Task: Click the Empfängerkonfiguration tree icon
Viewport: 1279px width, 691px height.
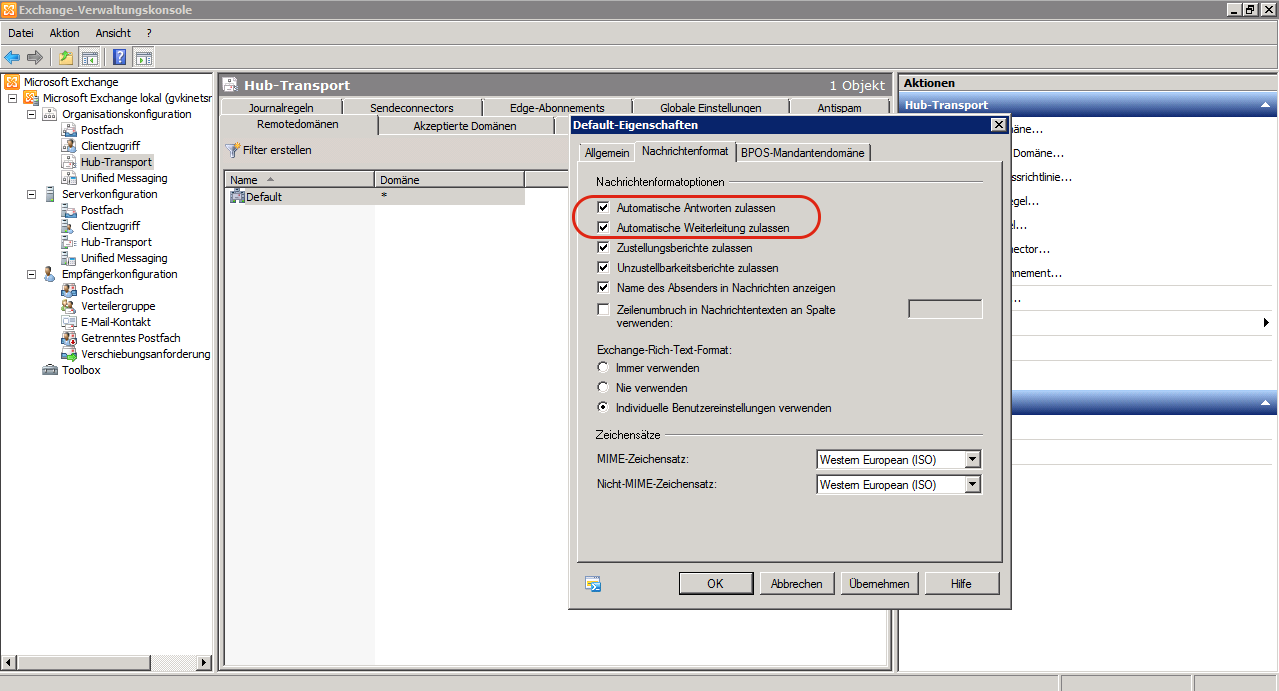Action: tap(50, 274)
